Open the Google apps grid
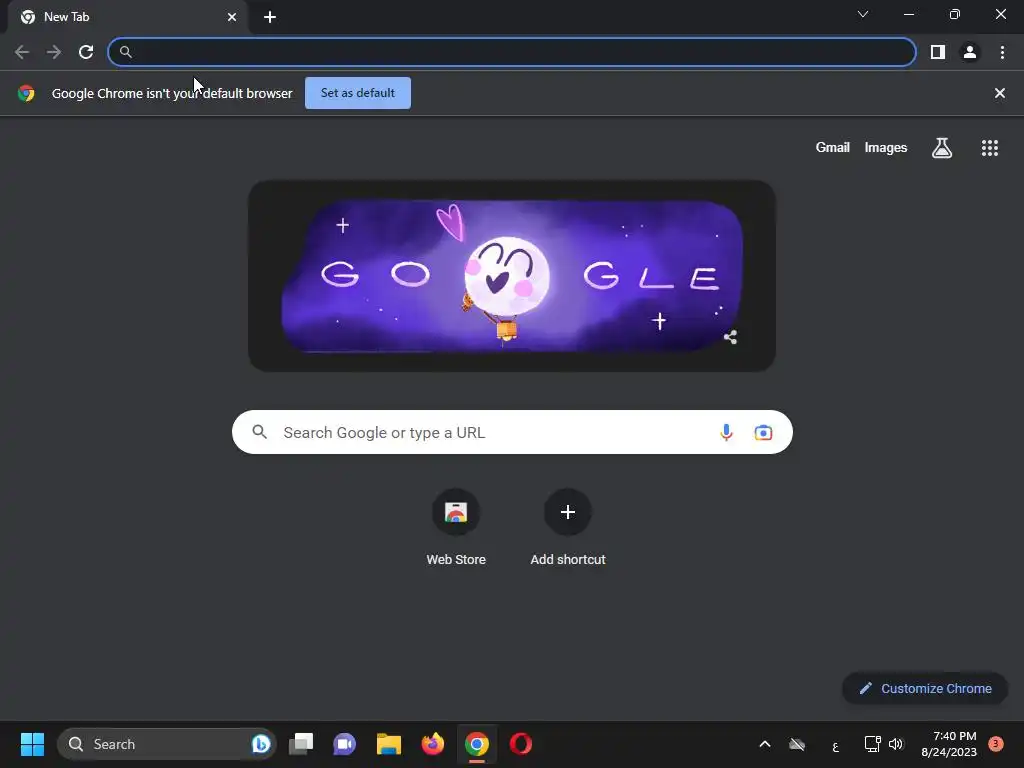This screenshot has height=768, width=1024. click(990, 148)
